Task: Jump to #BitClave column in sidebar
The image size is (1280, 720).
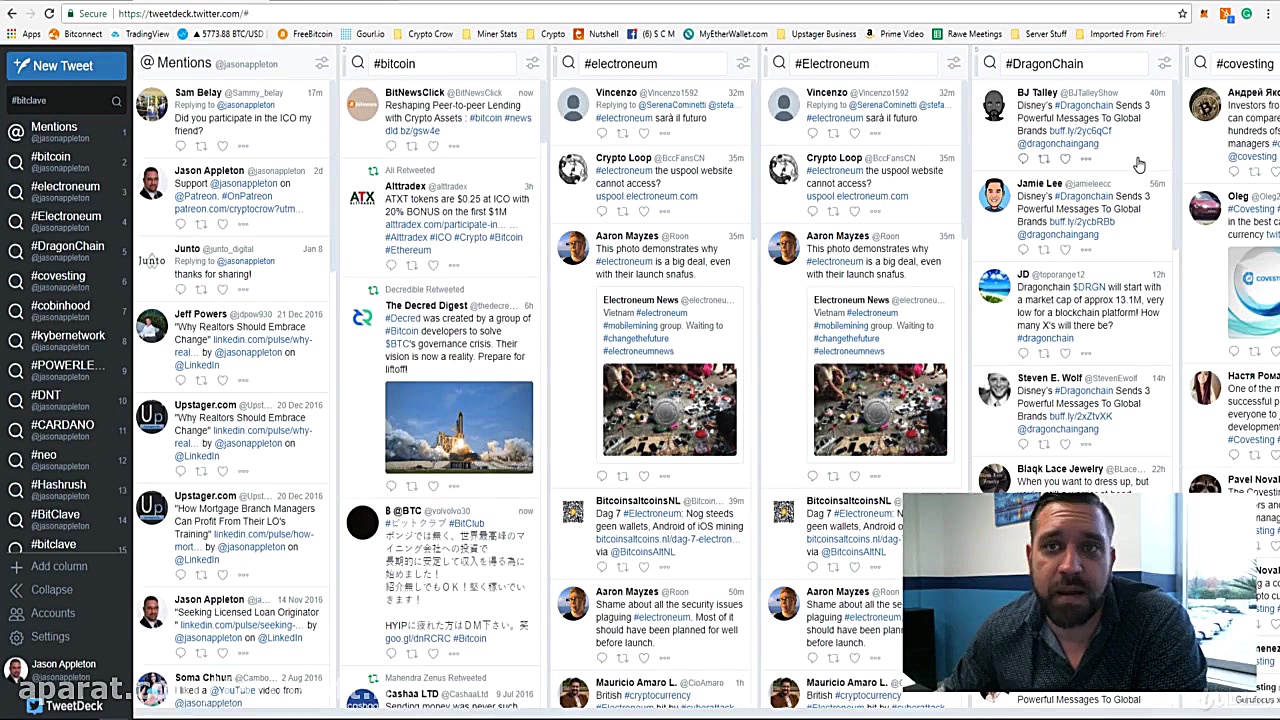Action: (66, 519)
